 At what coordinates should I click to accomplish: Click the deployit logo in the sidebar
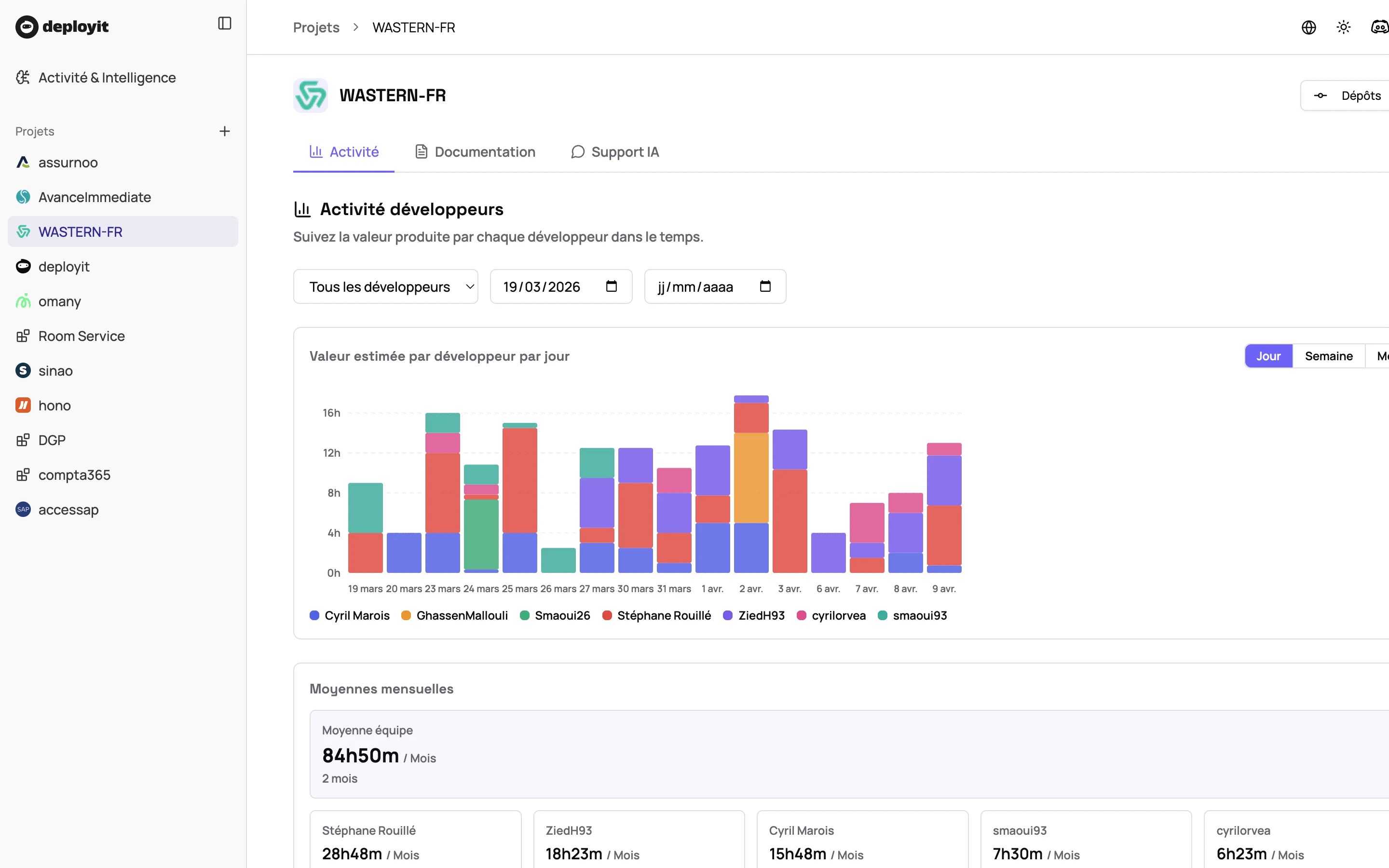(62, 27)
